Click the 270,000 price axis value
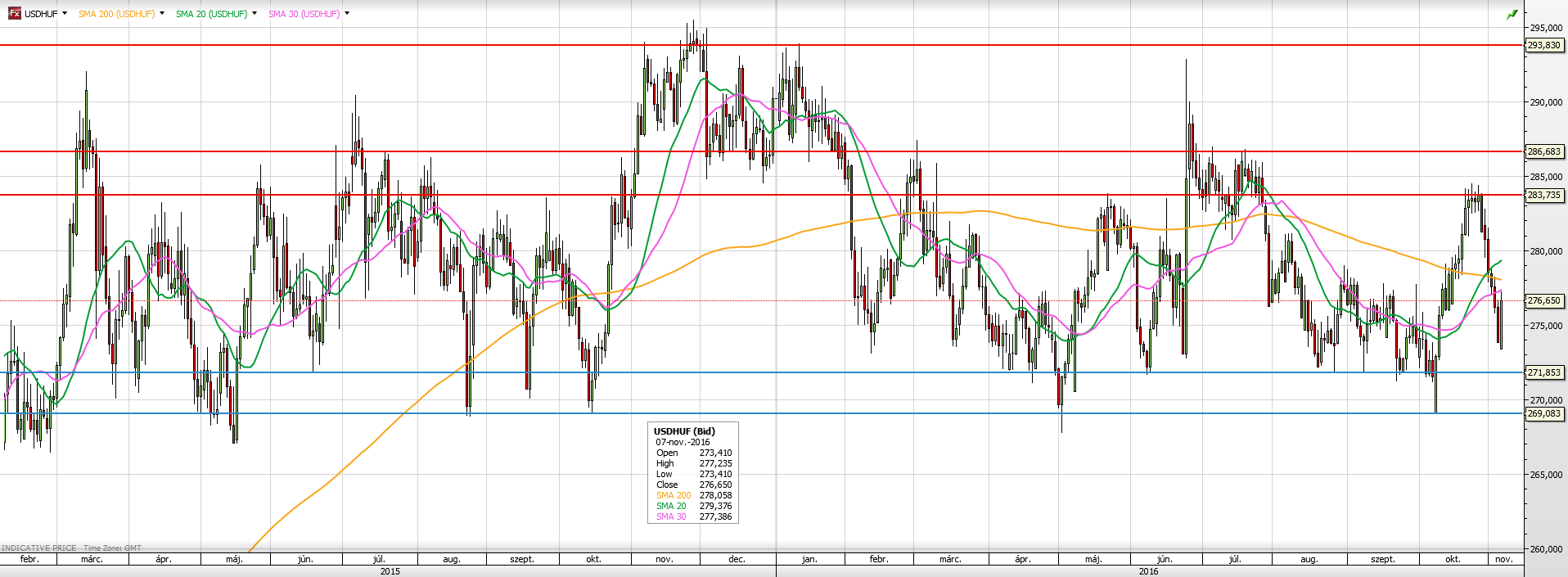The width and height of the screenshot is (1568, 577). [1546, 400]
